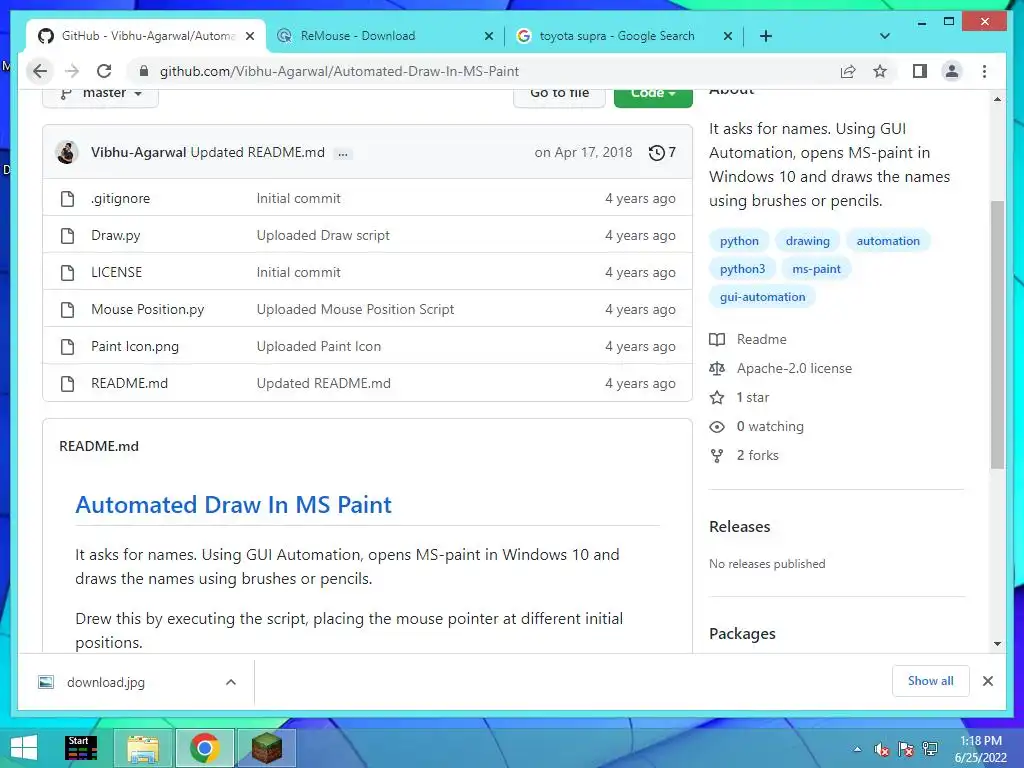Screen dimensions: 1024x768
Task: Open Chrome three-dot menu
Action: click(x=984, y=71)
